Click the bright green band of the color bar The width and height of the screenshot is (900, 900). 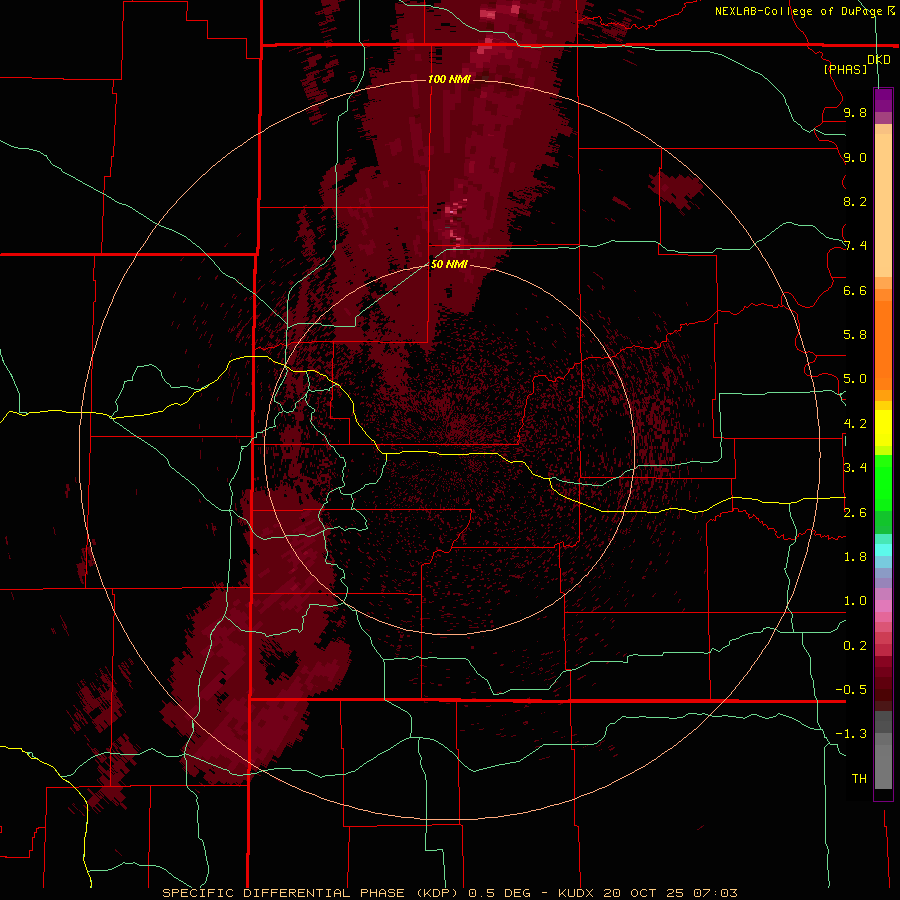point(883,482)
